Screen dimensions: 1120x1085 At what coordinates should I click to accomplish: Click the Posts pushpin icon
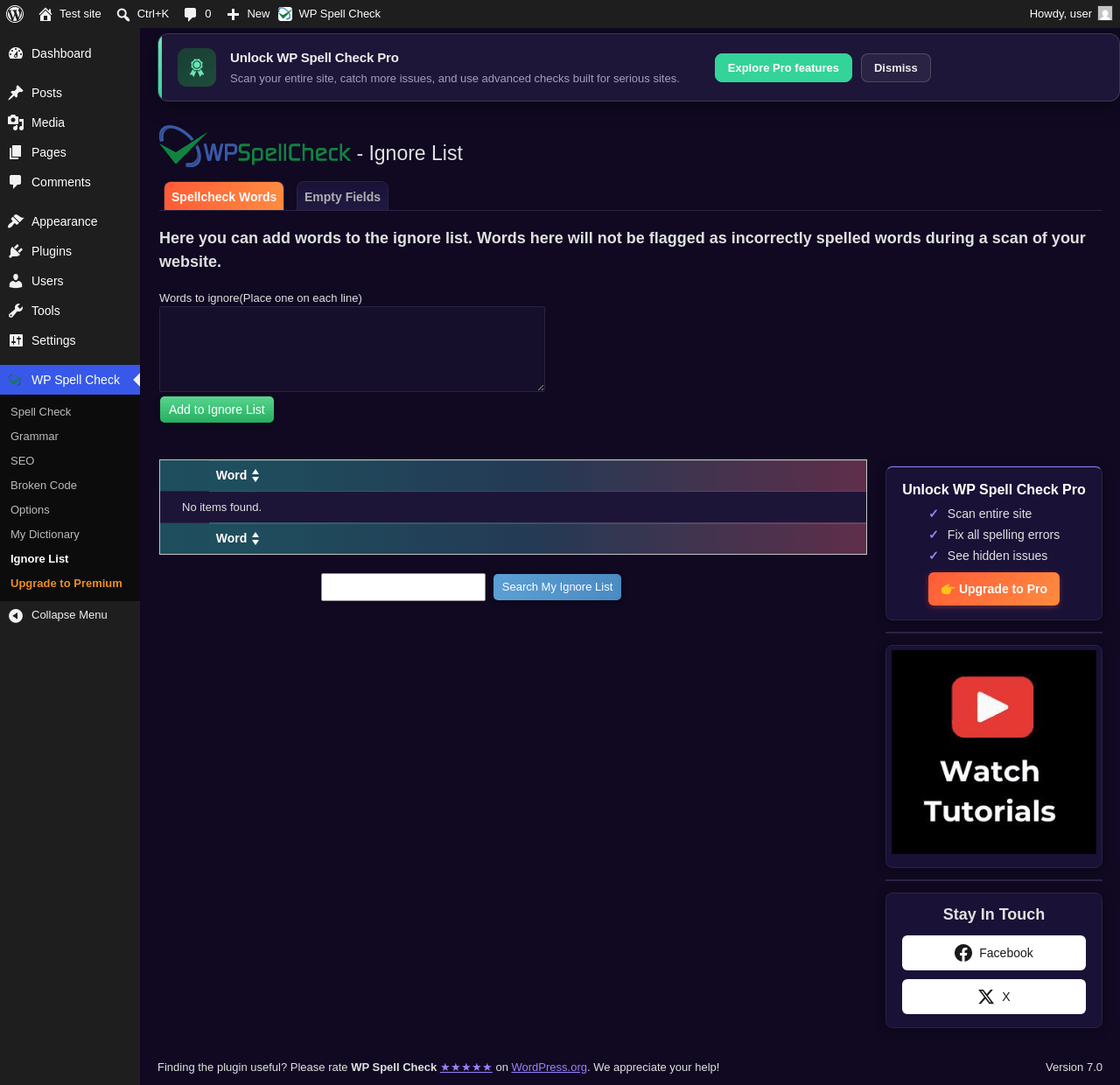[16, 93]
